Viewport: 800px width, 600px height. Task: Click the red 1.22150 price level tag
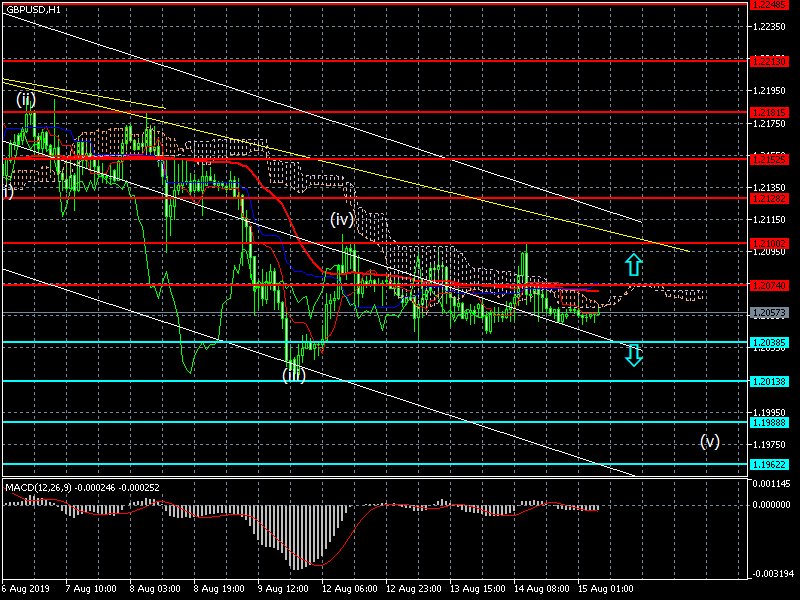770,61
